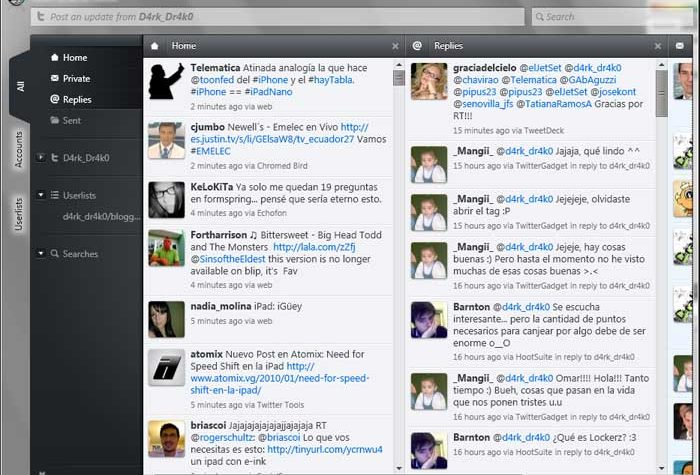The image size is (700, 475).
Task: Click #iPadNano hashtag link
Action: pos(268,92)
